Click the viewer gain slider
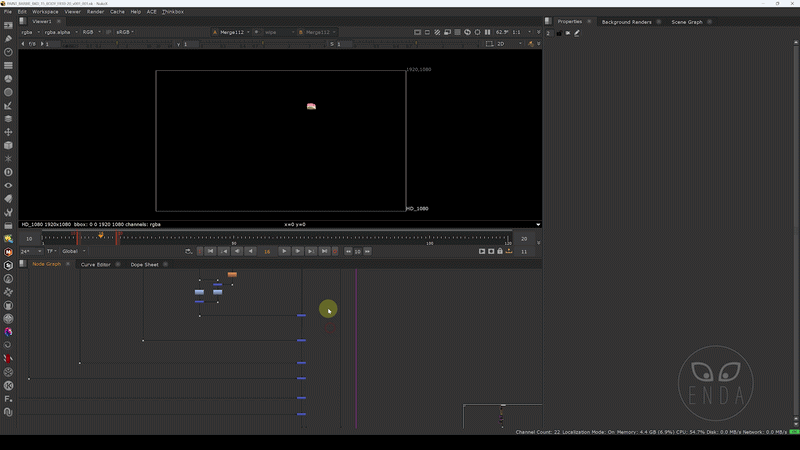800x450 pixels. pyautogui.click(x=117, y=44)
